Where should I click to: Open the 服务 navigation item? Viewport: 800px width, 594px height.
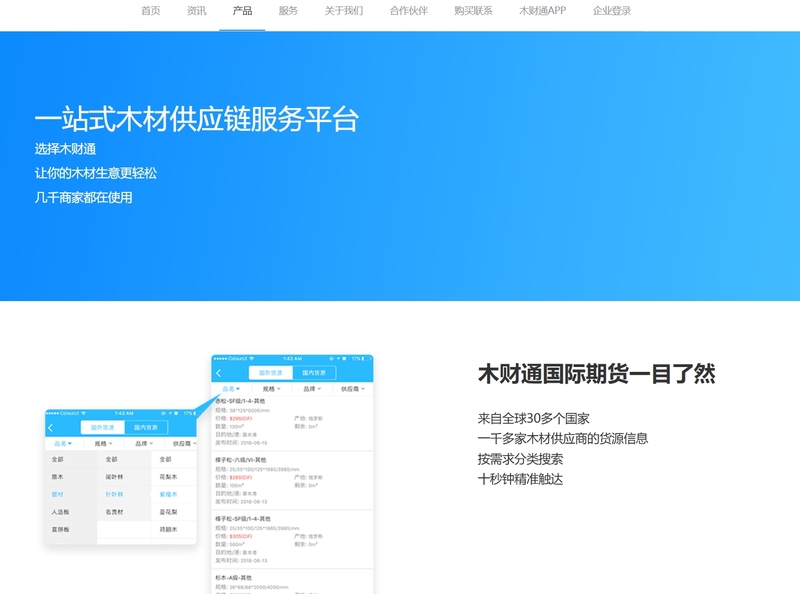(x=288, y=11)
